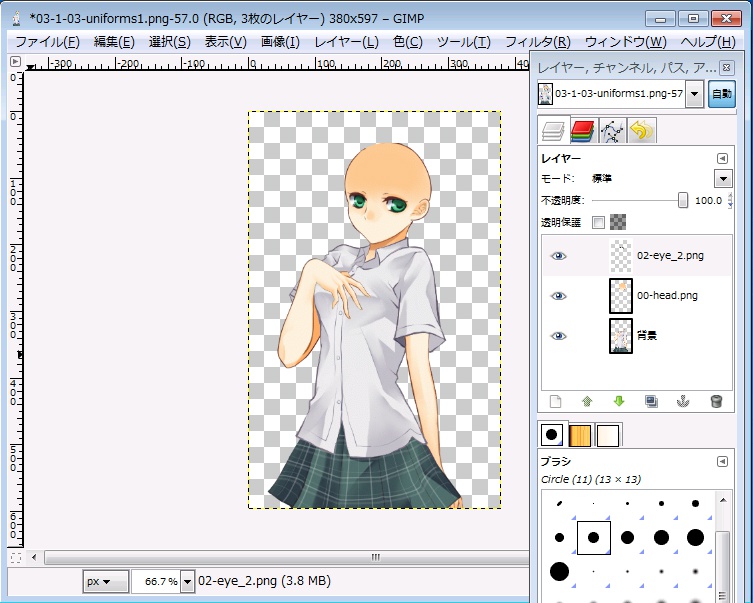Toggle the 自動 auto-follow button
This screenshot has width=753, height=603.
click(x=722, y=94)
